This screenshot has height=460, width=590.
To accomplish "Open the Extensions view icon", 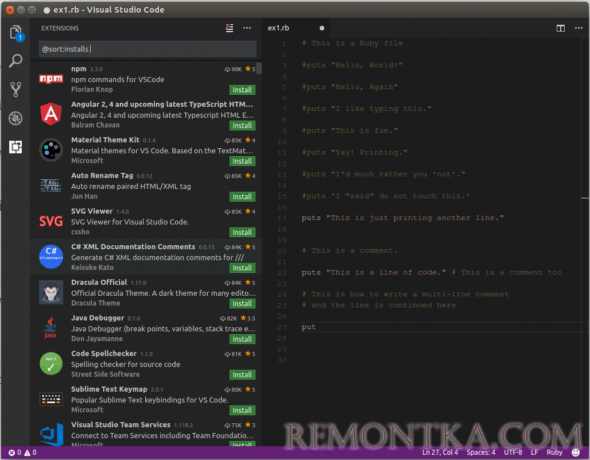I will click(x=15, y=147).
